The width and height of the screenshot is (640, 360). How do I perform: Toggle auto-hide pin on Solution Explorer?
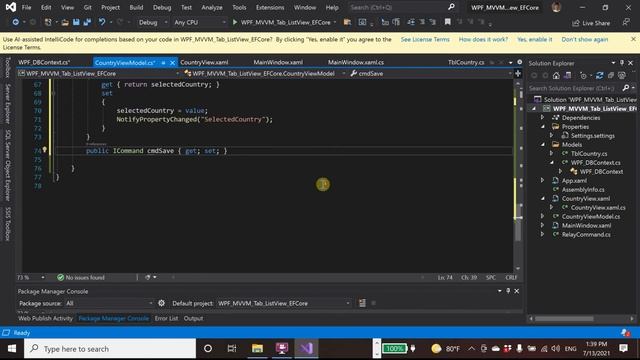622,63
